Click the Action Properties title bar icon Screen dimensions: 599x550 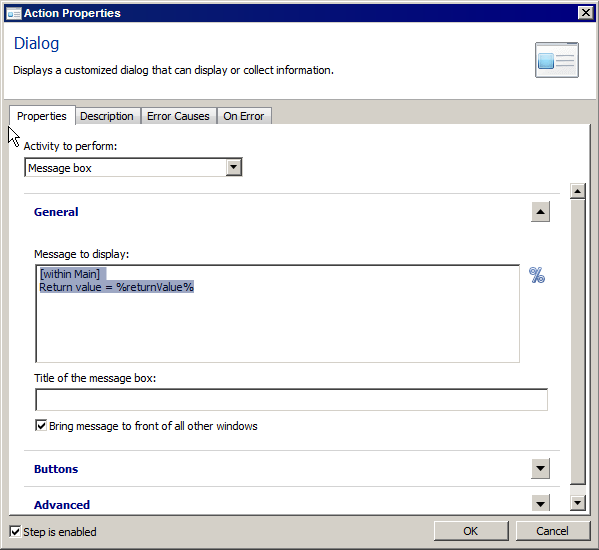pyautogui.click(x=14, y=13)
